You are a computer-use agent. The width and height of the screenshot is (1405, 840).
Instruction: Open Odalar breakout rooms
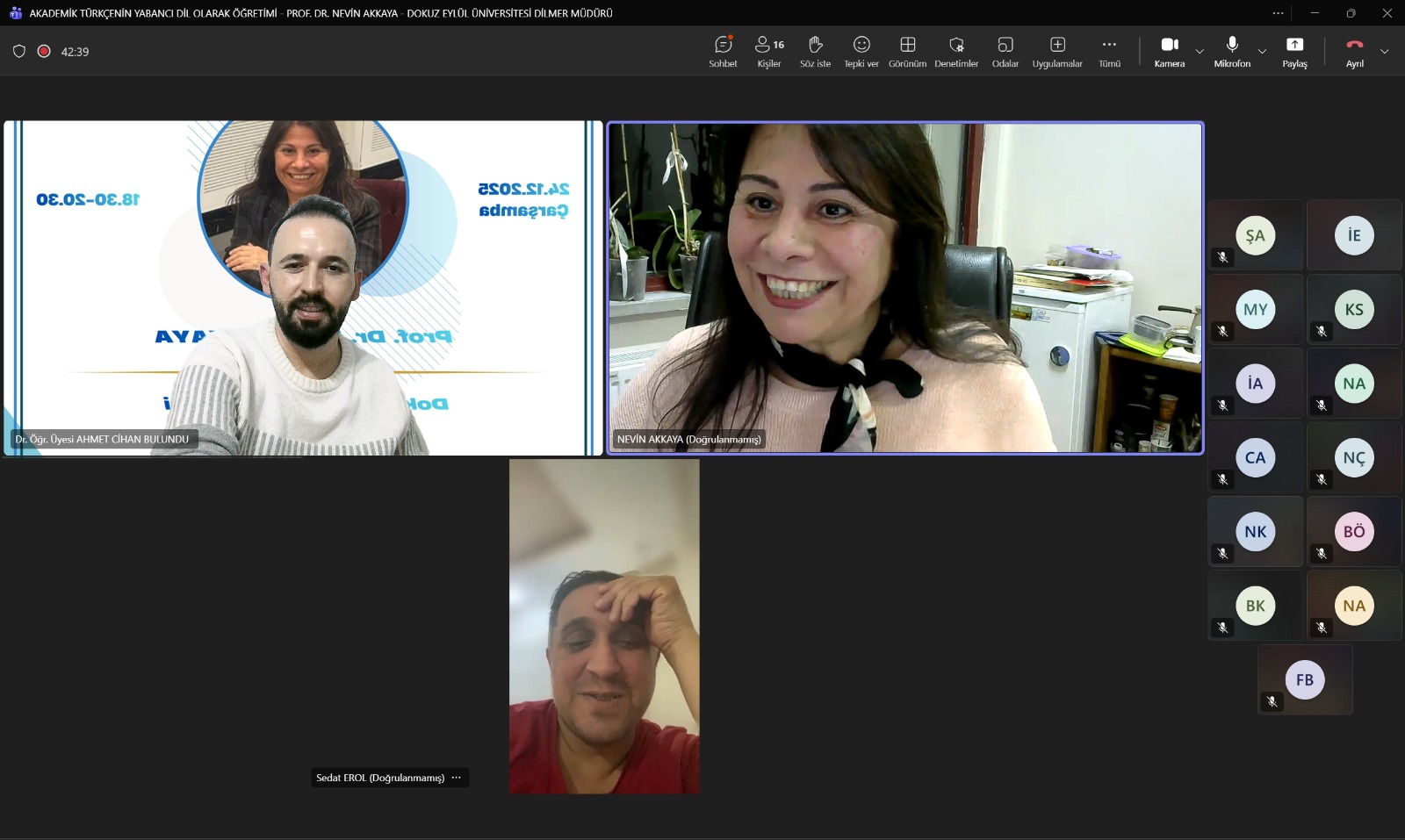pyautogui.click(x=1005, y=52)
